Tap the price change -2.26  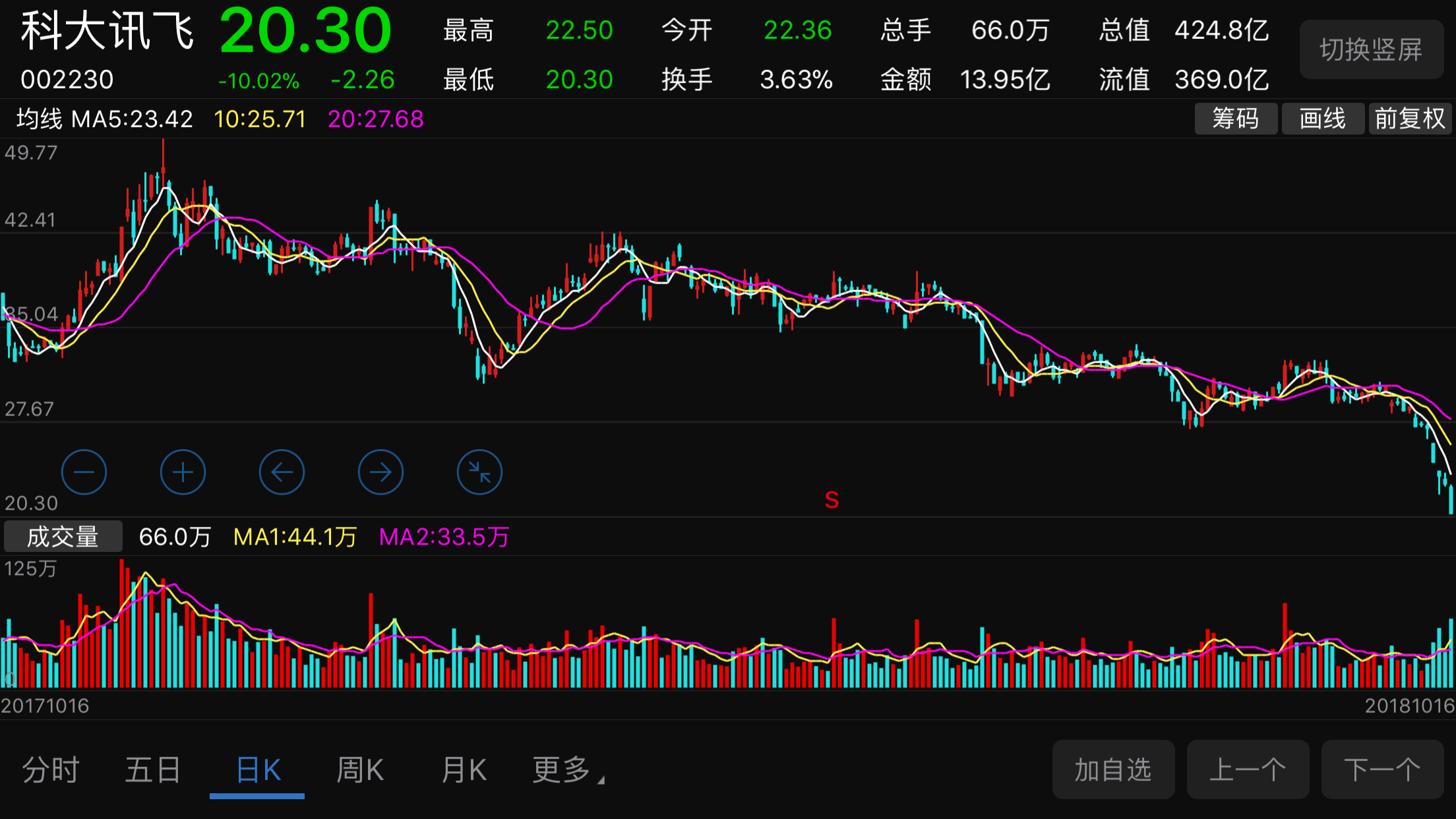(362, 80)
